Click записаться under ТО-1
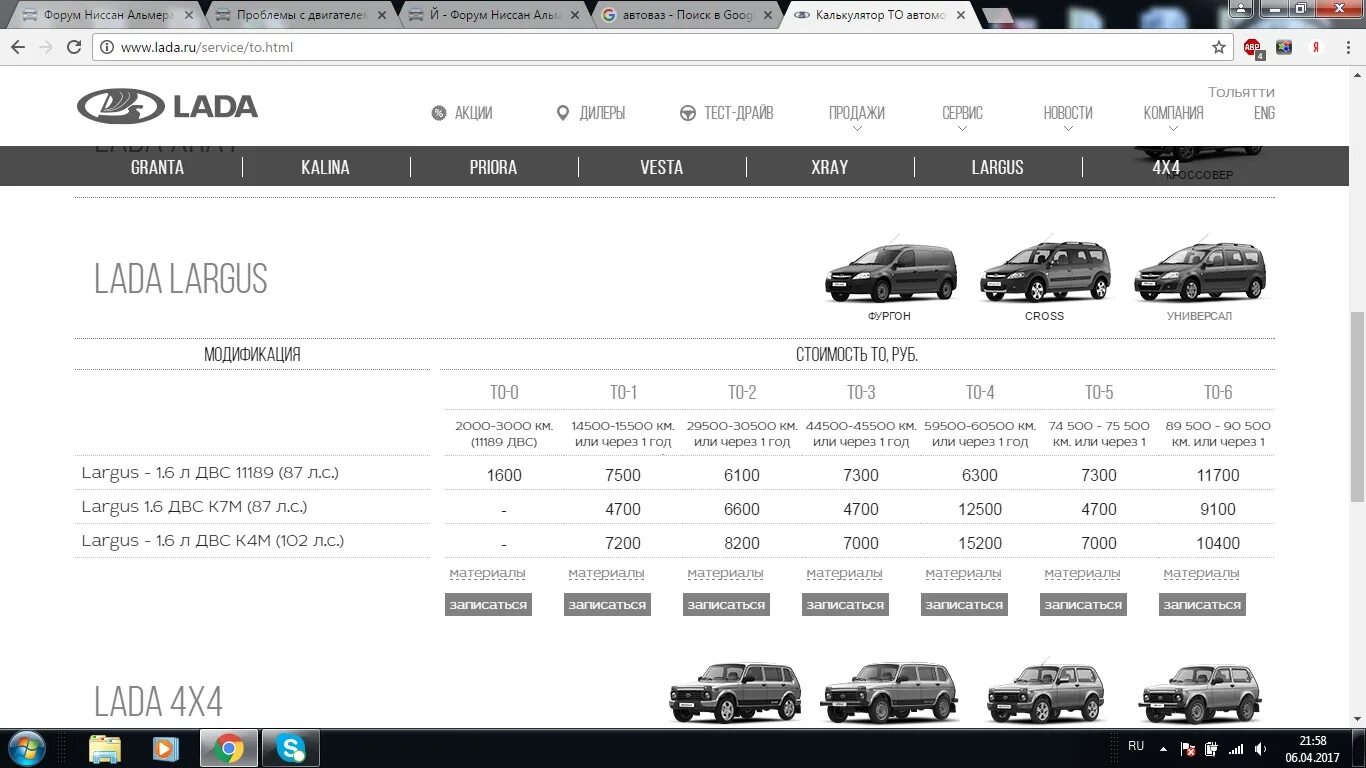This screenshot has width=1366, height=768. coord(607,604)
